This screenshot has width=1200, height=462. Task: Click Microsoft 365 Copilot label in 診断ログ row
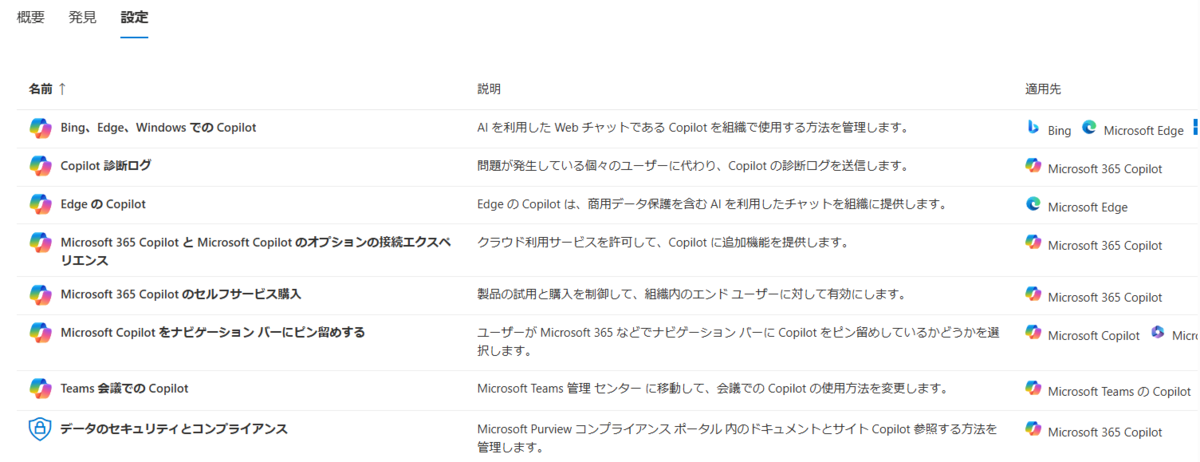(x=1105, y=169)
